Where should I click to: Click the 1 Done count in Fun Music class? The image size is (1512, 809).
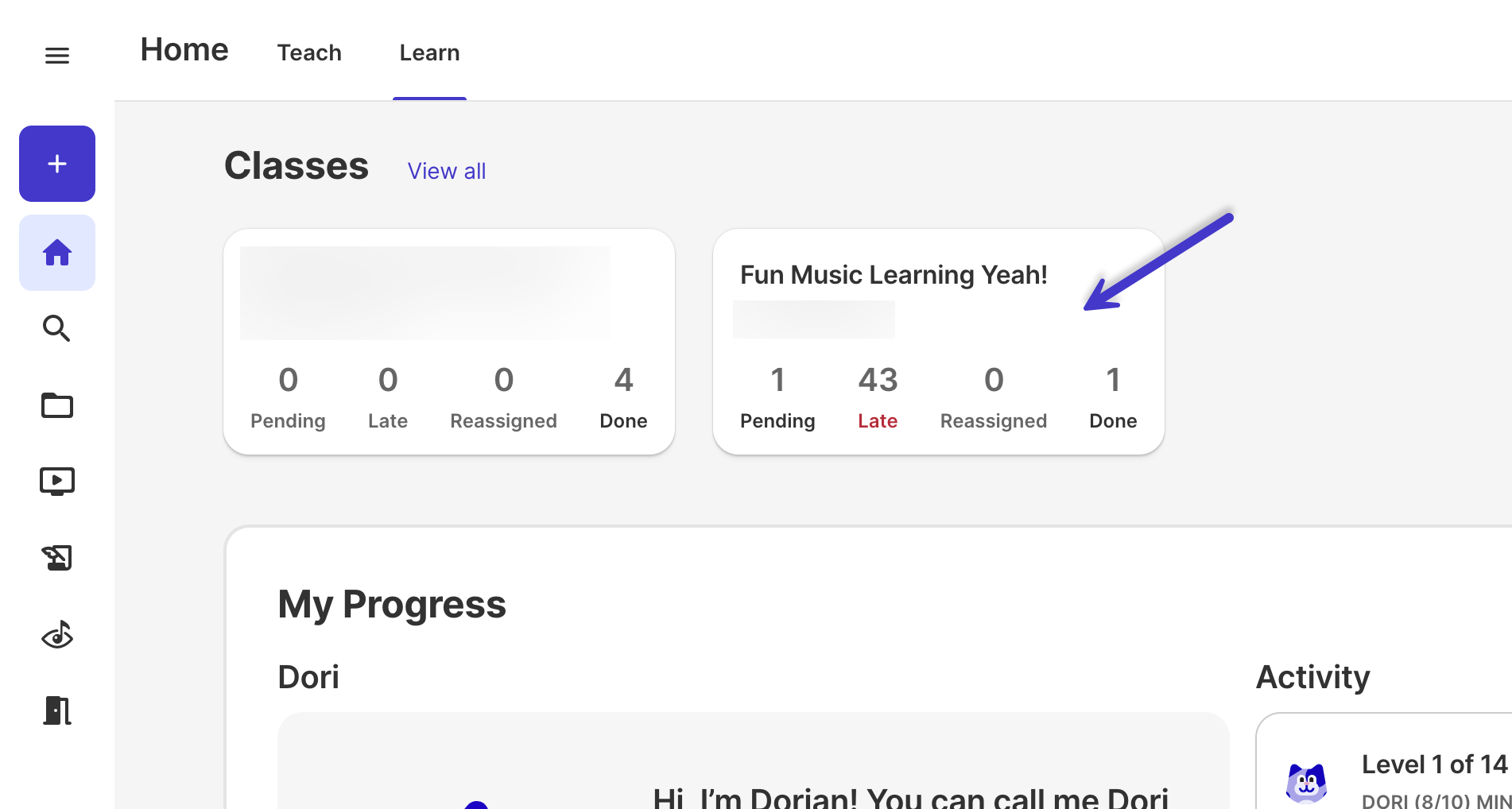[1113, 397]
